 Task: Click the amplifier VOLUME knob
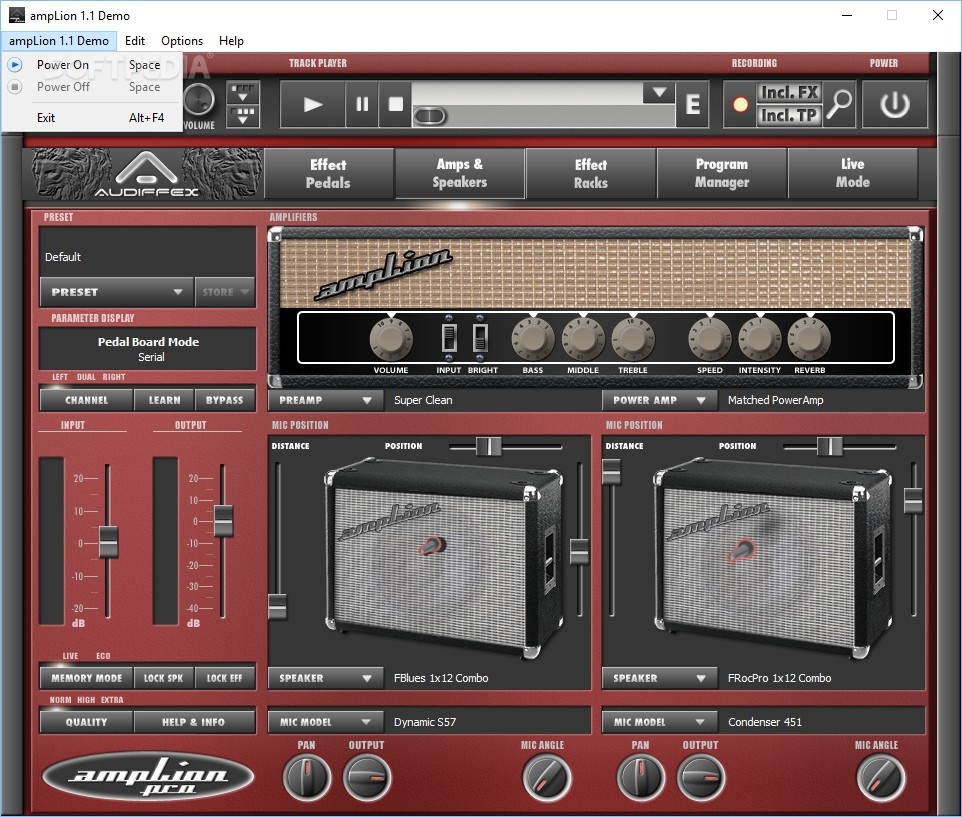[x=391, y=339]
